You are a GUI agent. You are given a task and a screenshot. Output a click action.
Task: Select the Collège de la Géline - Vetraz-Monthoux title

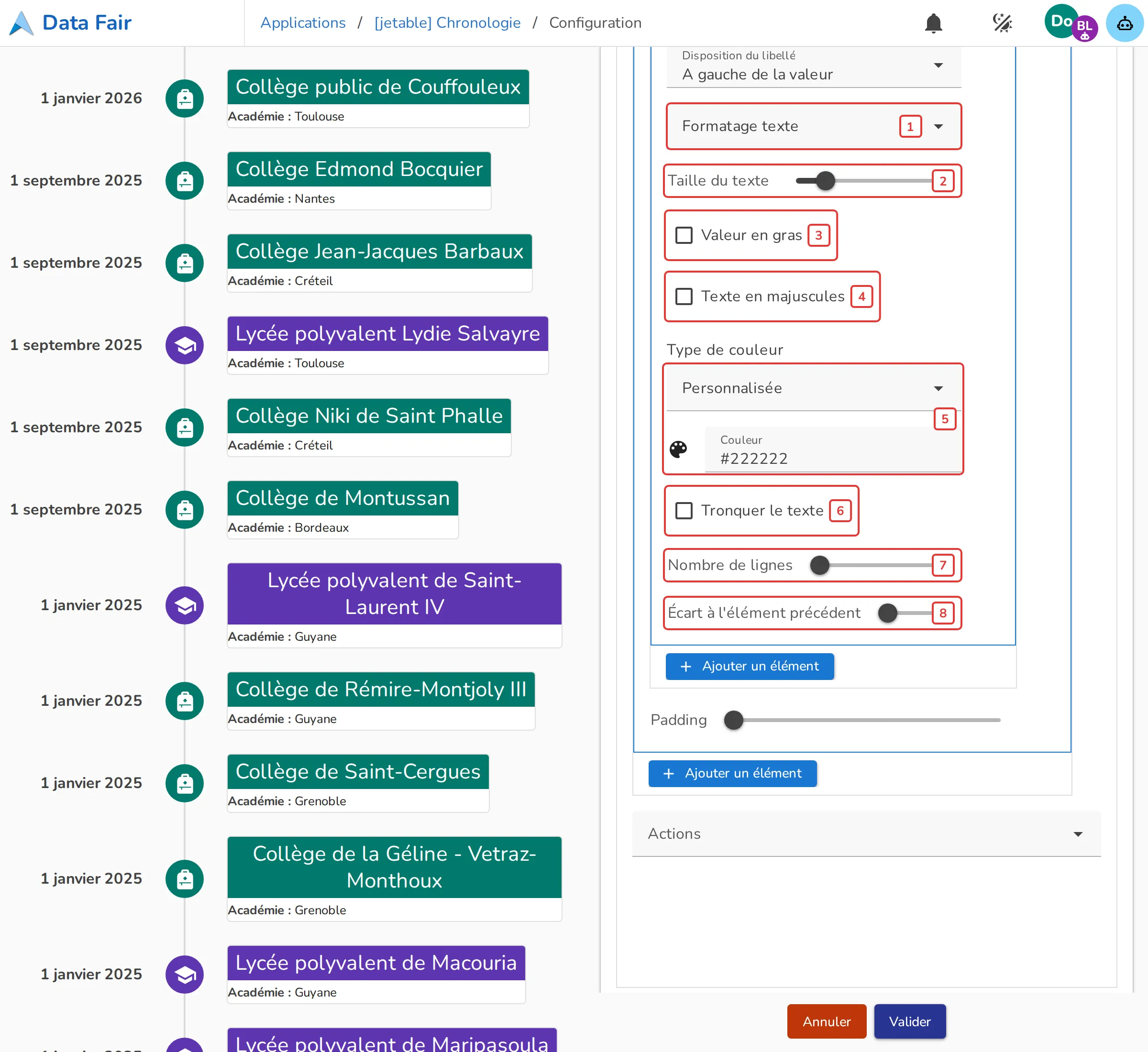pos(395,867)
